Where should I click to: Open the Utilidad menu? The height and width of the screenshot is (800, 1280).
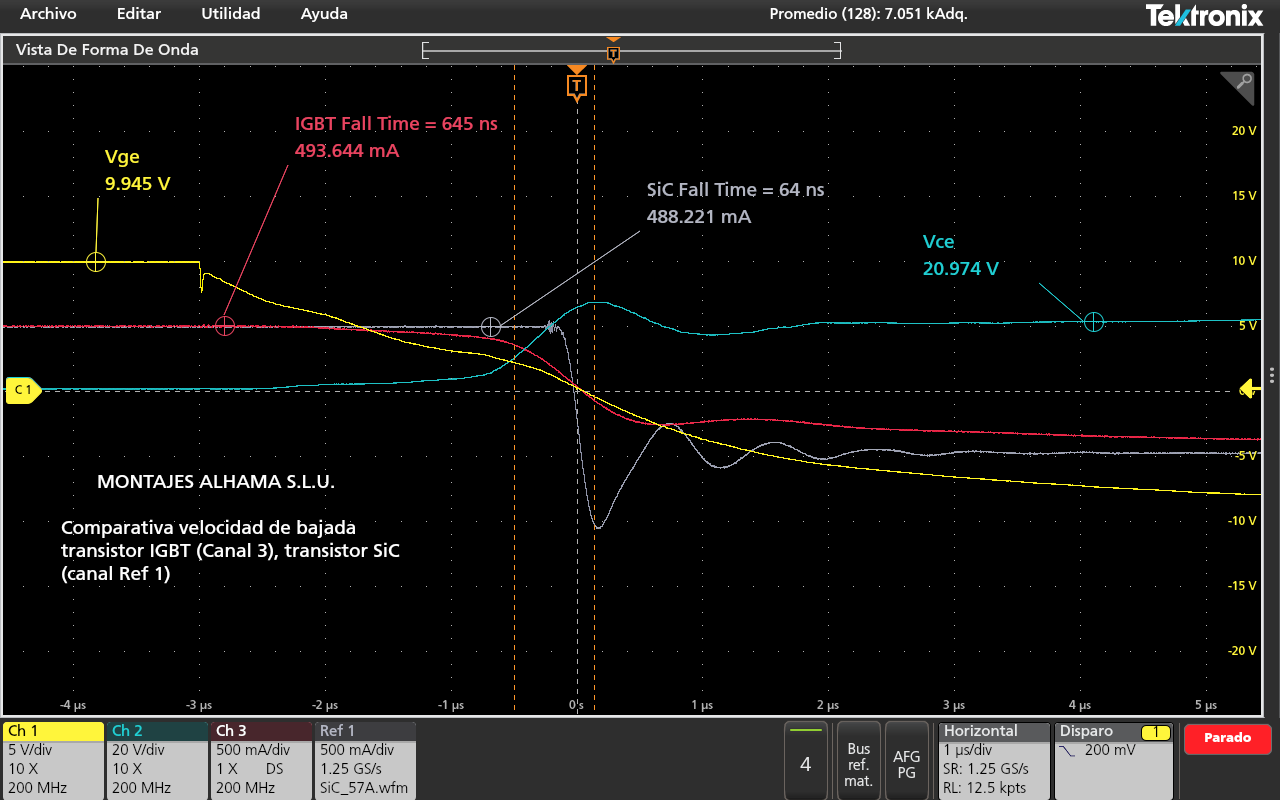pyautogui.click(x=231, y=14)
